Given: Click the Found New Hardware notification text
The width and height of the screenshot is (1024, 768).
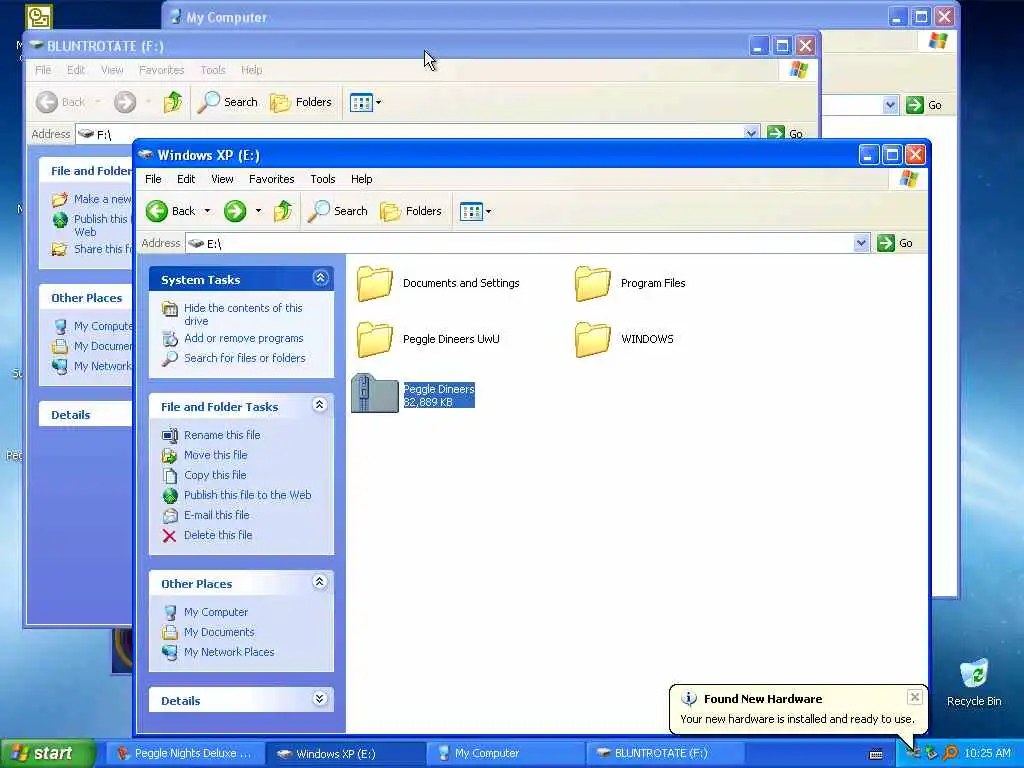Looking at the screenshot, I should point(797,719).
